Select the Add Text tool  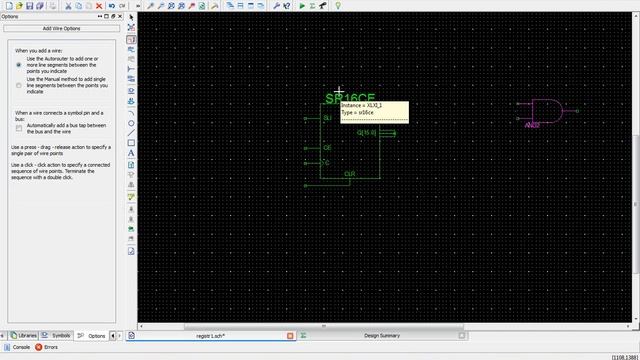click(x=131, y=153)
